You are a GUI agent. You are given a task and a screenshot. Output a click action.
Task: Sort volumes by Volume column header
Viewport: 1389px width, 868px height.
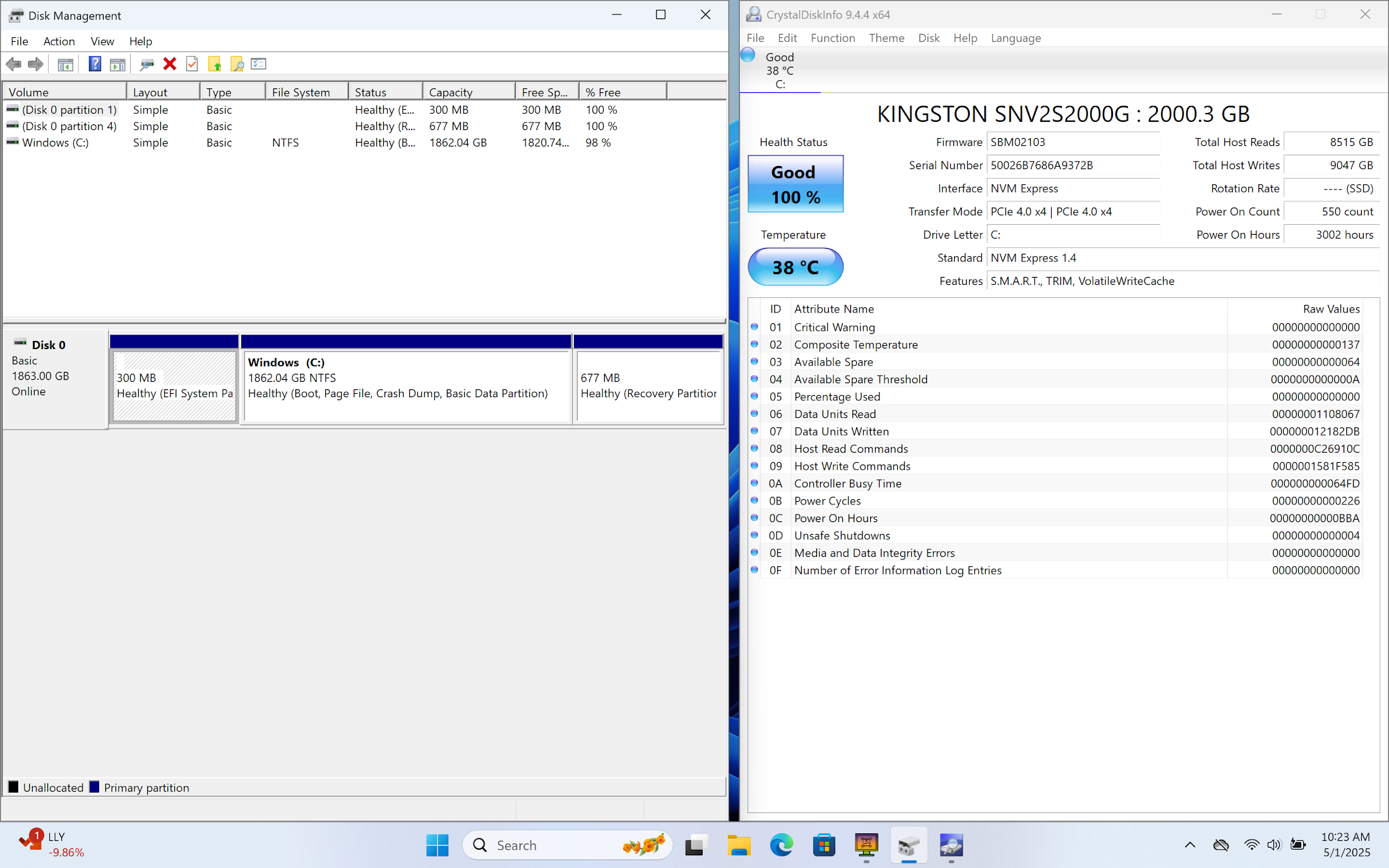(x=65, y=92)
